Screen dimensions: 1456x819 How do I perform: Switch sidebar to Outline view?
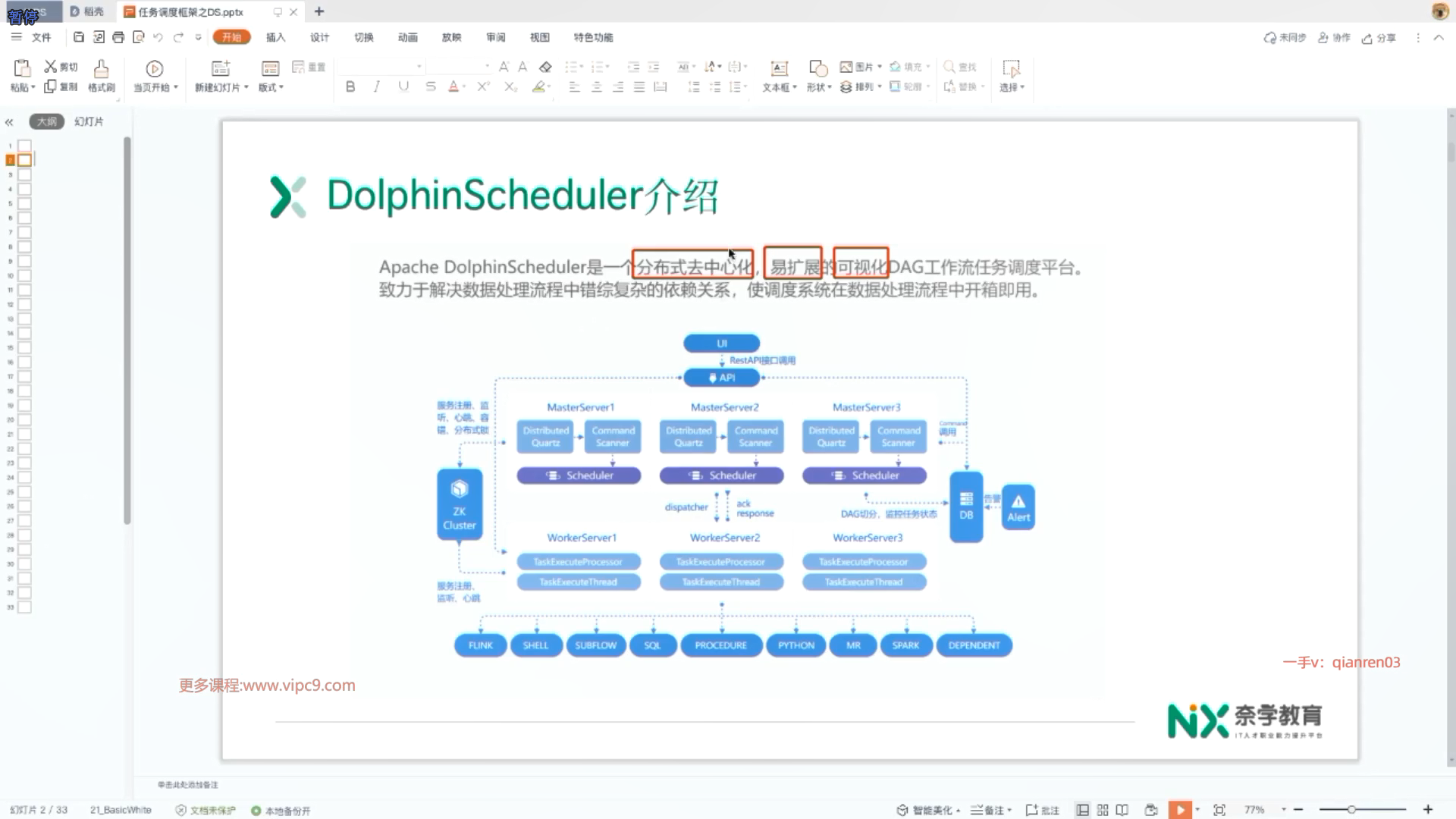(x=47, y=121)
